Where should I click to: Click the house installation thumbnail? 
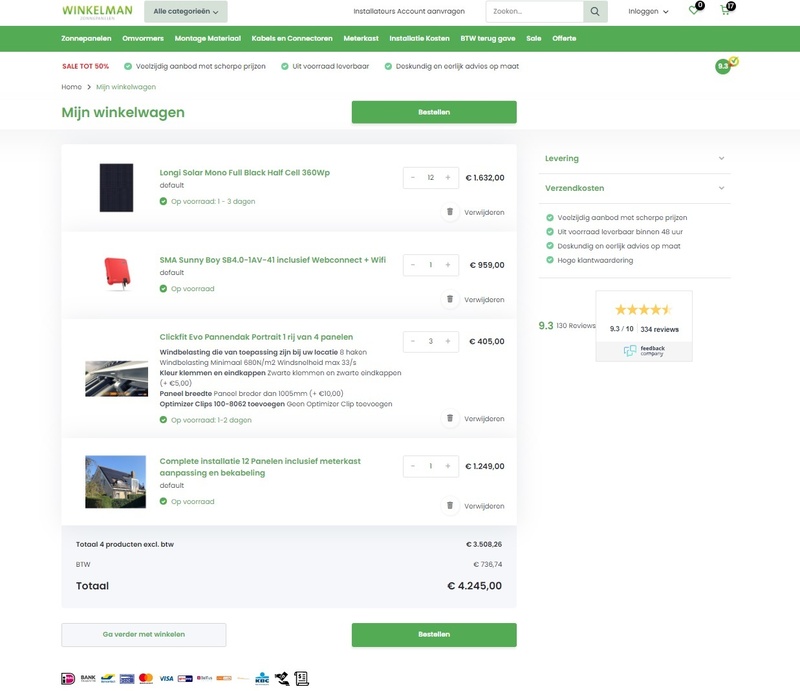pyautogui.click(x=115, y=481)
